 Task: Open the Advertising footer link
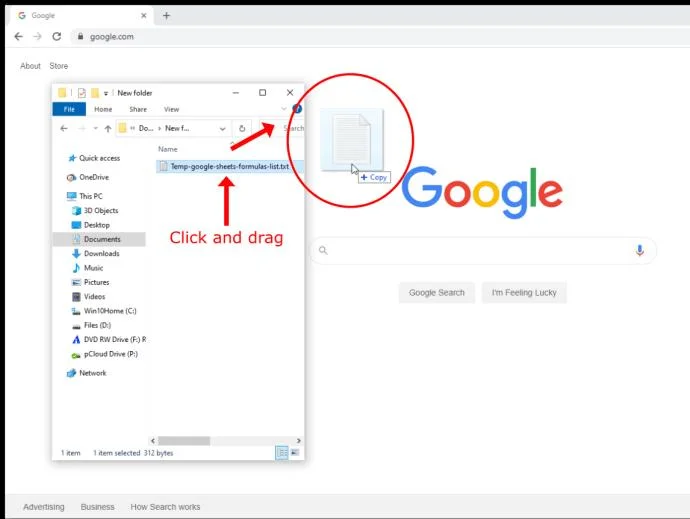click(x=44, y=507)
